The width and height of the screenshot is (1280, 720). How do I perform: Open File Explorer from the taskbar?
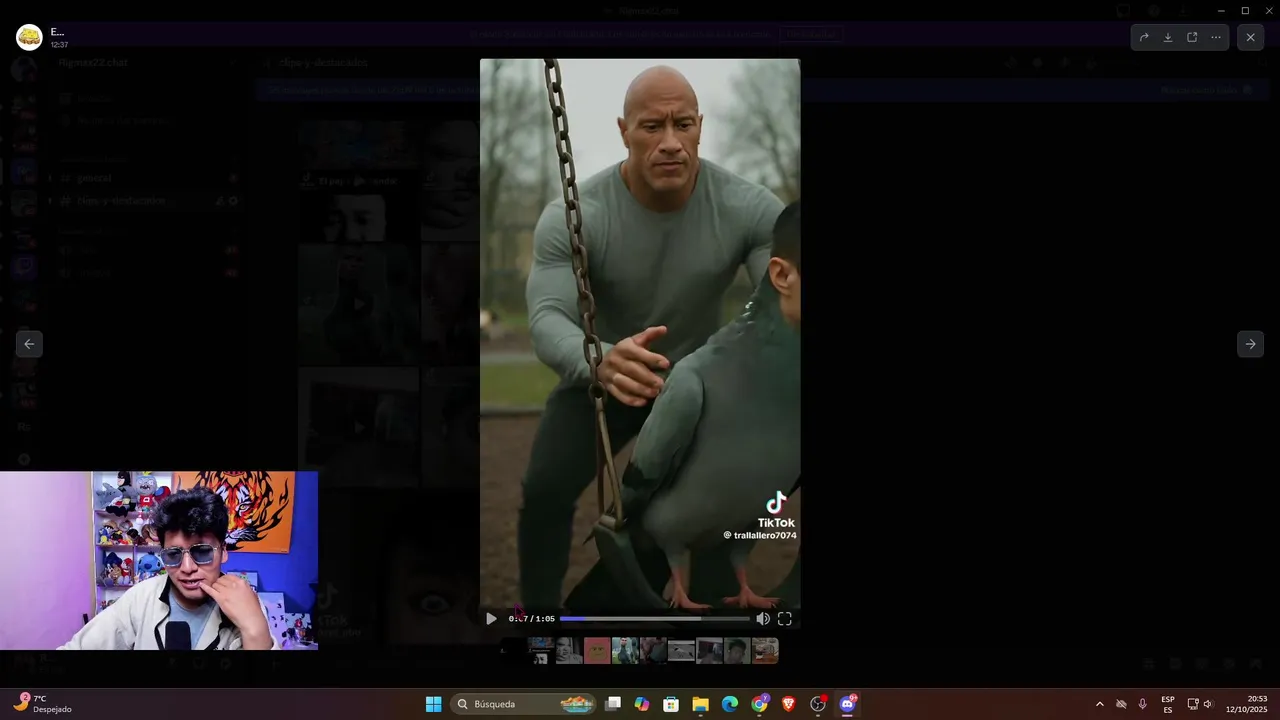(701, 704)
